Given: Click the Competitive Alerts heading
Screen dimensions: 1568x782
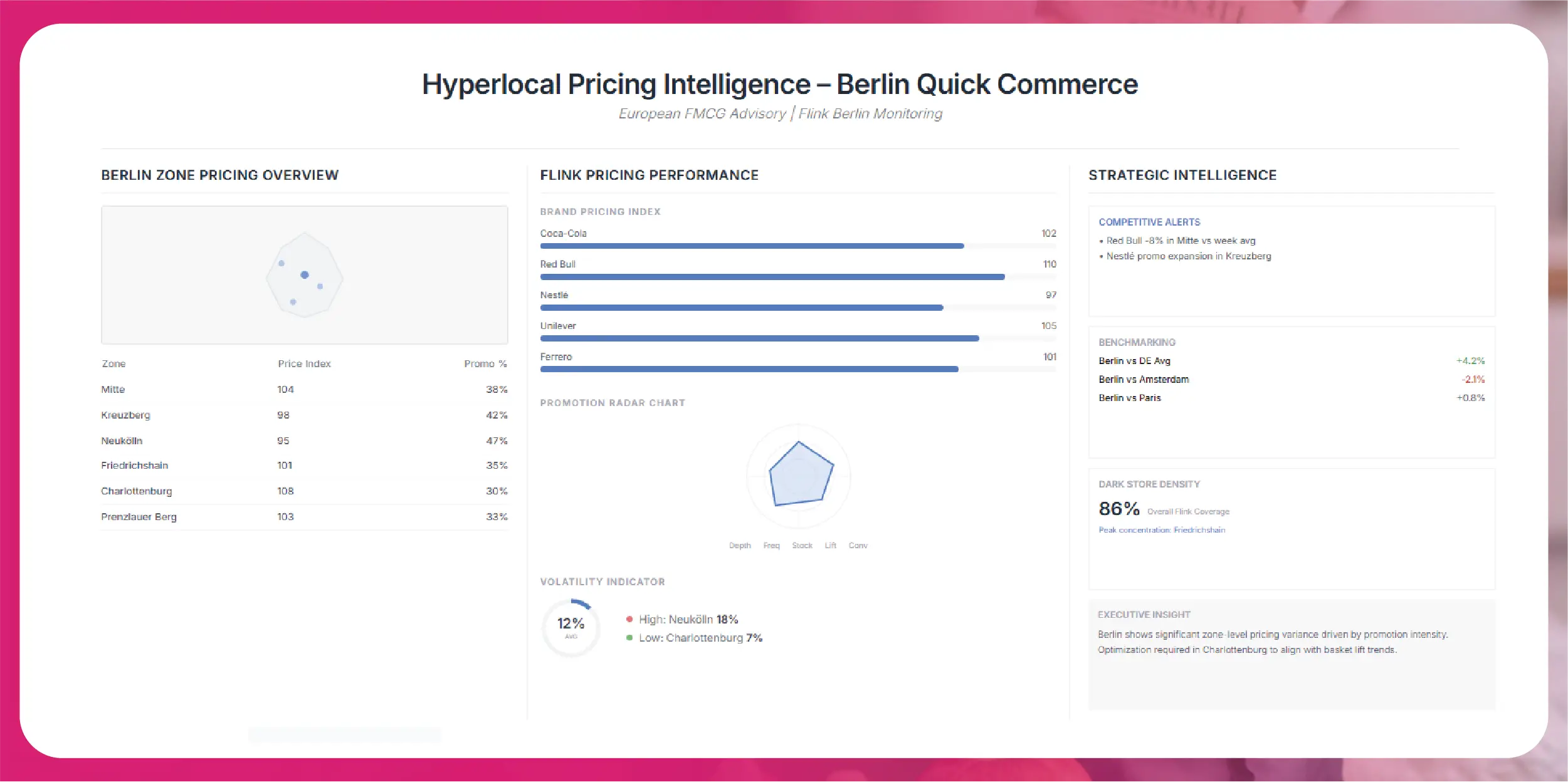Looking at the screenshot, I should point(1149,222).
